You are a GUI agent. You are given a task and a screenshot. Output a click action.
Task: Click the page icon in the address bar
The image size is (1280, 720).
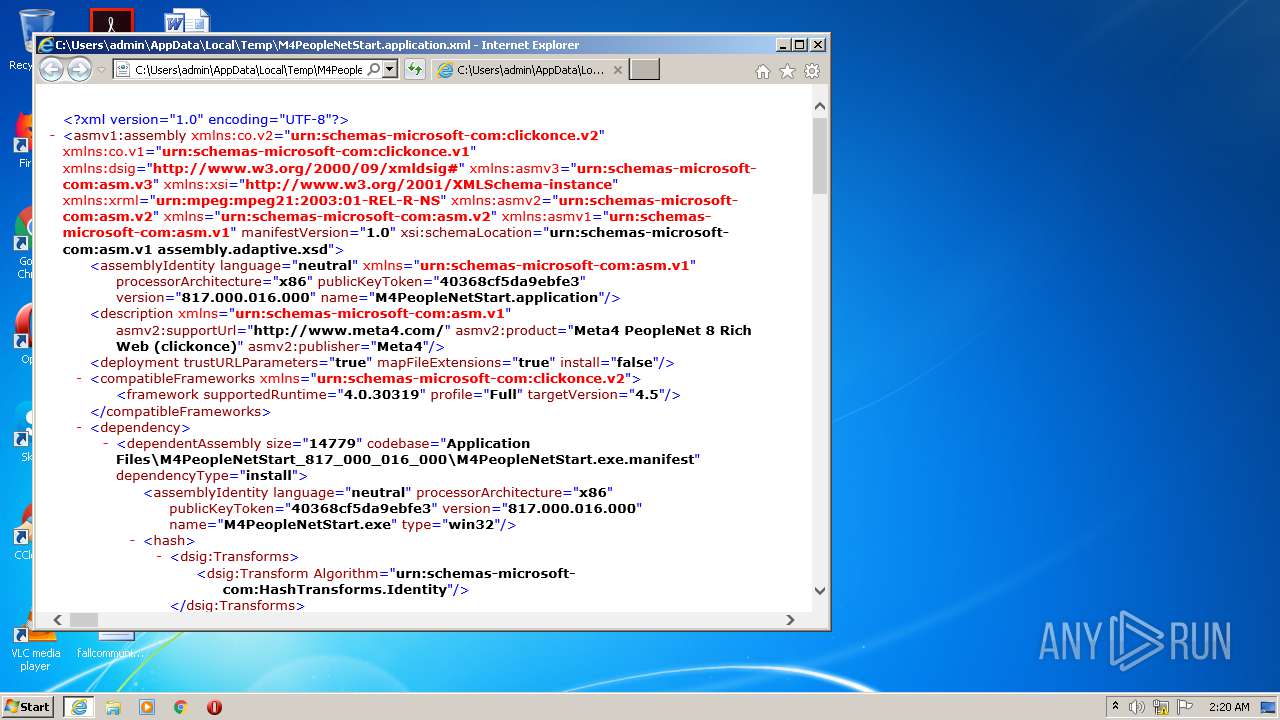pos(122,70)
